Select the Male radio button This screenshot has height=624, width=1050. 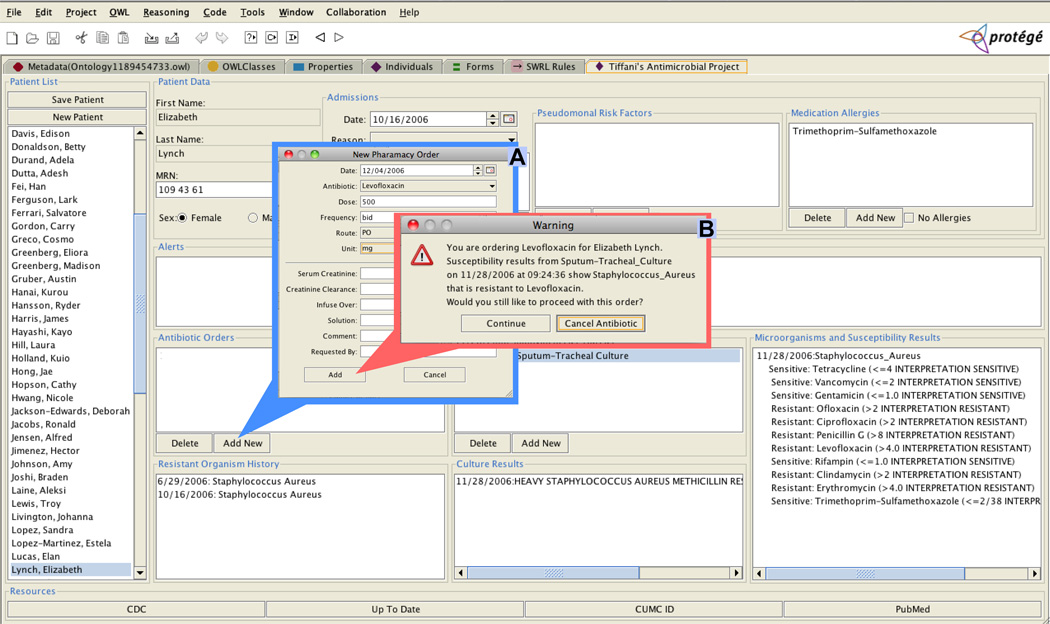click(x=253, y=218)
